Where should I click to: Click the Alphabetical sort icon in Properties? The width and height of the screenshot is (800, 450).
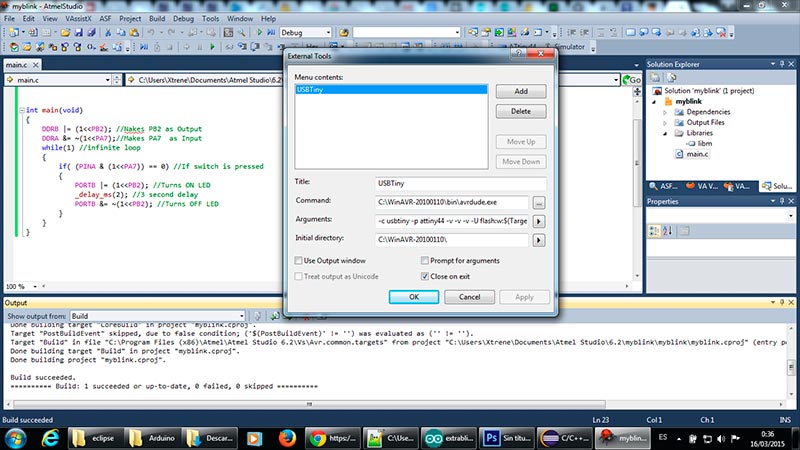click(x=667, y=231)
